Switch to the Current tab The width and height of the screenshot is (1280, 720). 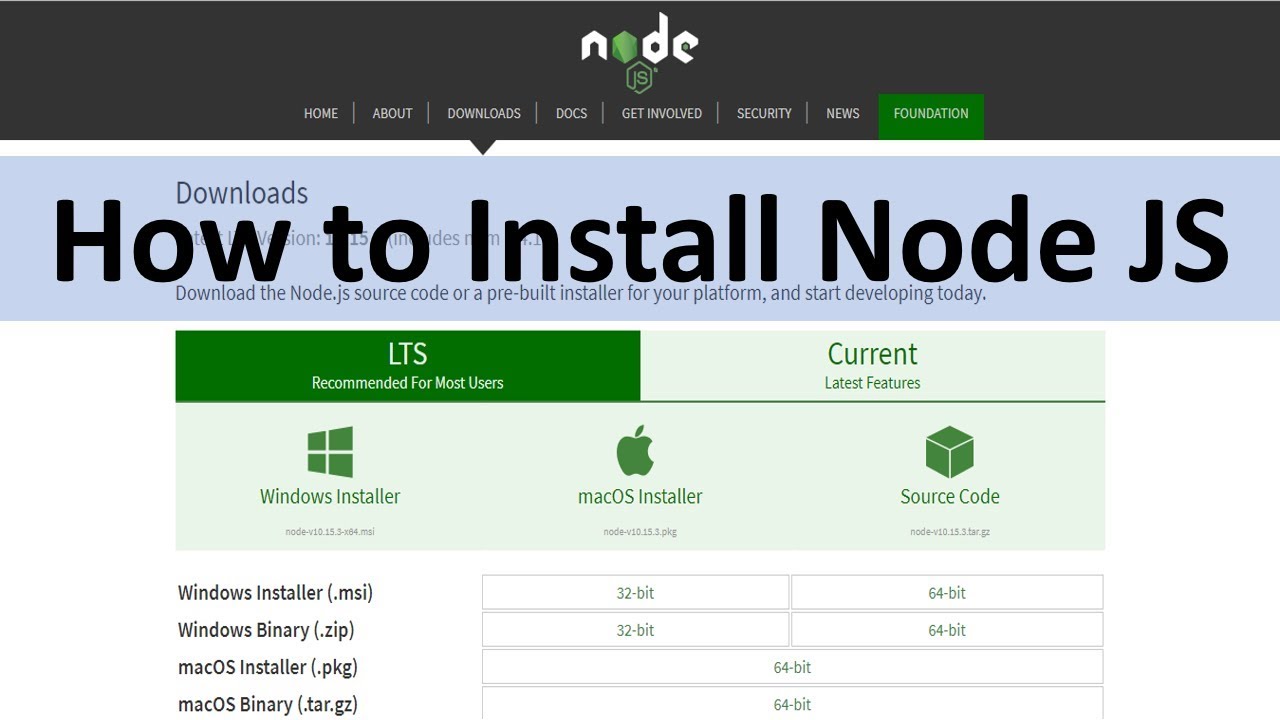pos(872,366)
